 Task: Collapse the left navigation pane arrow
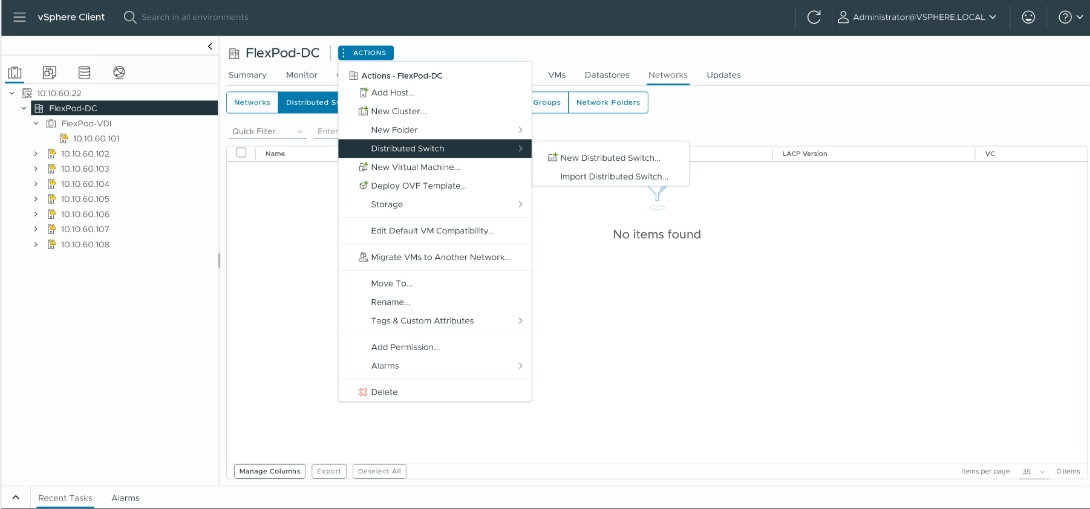pos(210,47)
